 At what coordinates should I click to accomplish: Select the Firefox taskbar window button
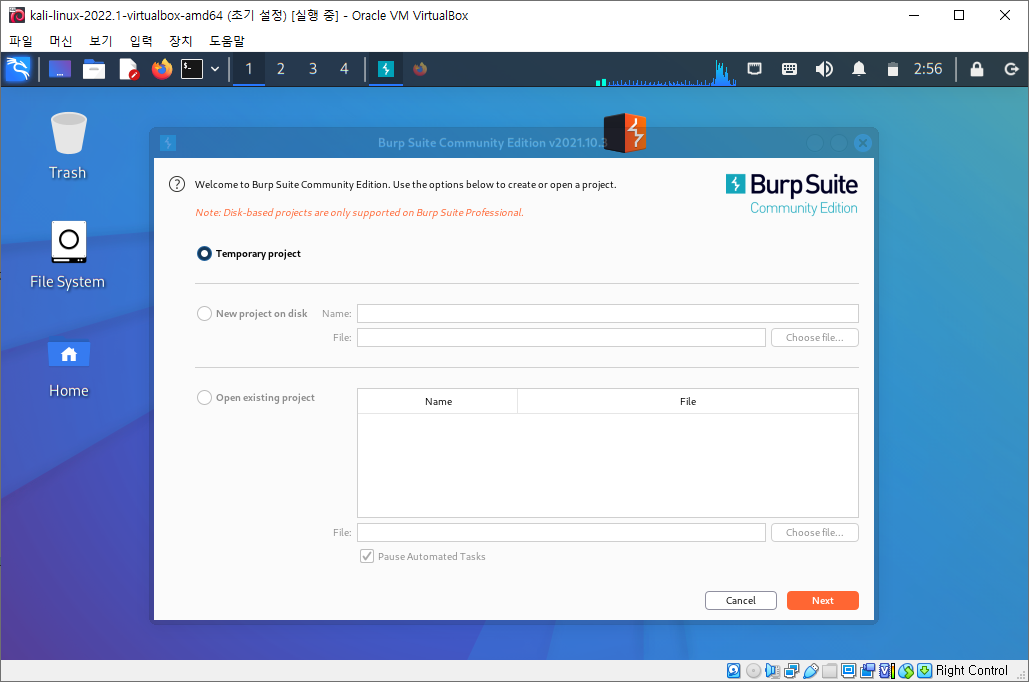point(420,69)
